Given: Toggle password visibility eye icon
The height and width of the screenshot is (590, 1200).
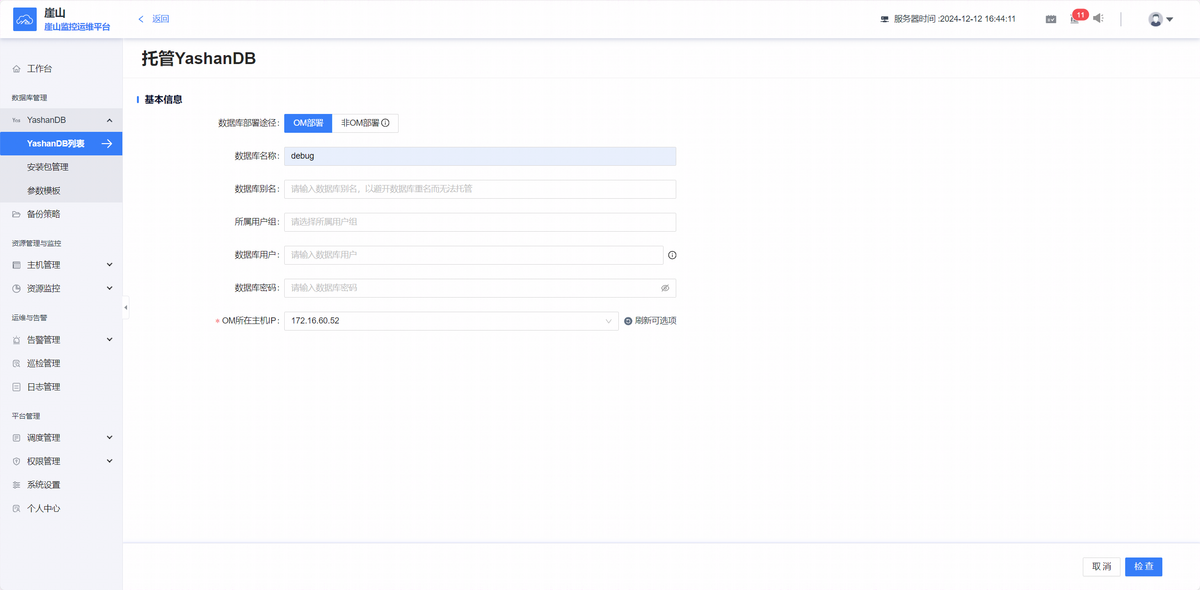Looking at the screenshot, I should pyautogui.click(x=665, y=288).
